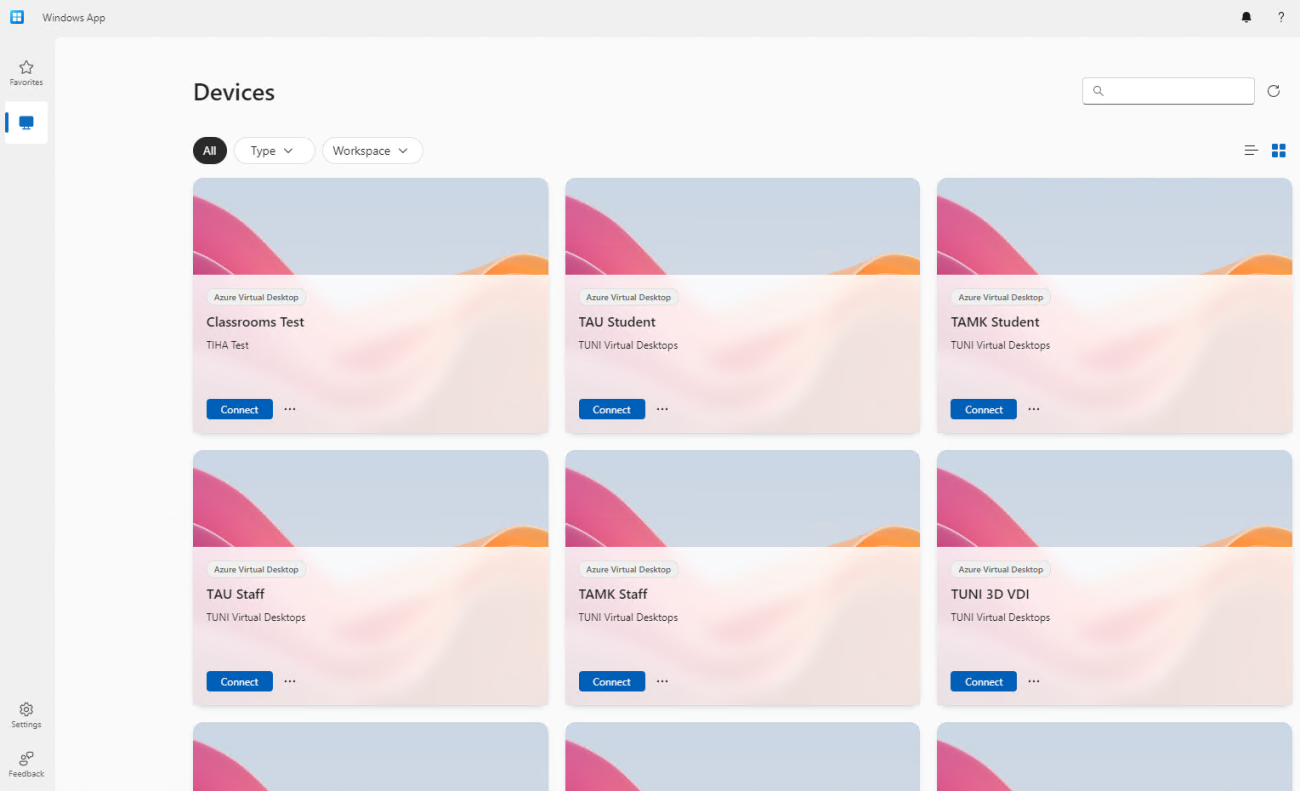This screenshot has height=791, width=1300.
Task: Switch to grid view layout
Action: pos(1278,150)
